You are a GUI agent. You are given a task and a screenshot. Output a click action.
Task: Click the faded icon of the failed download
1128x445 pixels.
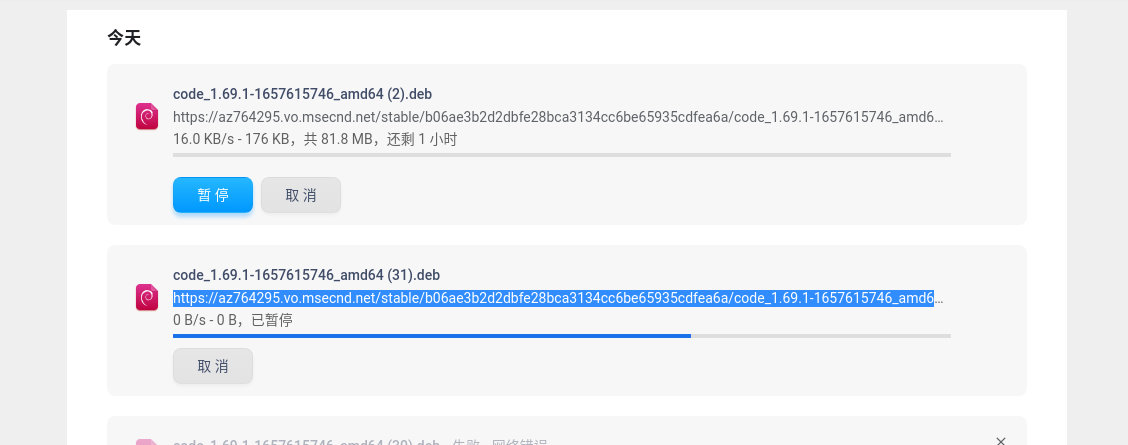click(147, 442)
